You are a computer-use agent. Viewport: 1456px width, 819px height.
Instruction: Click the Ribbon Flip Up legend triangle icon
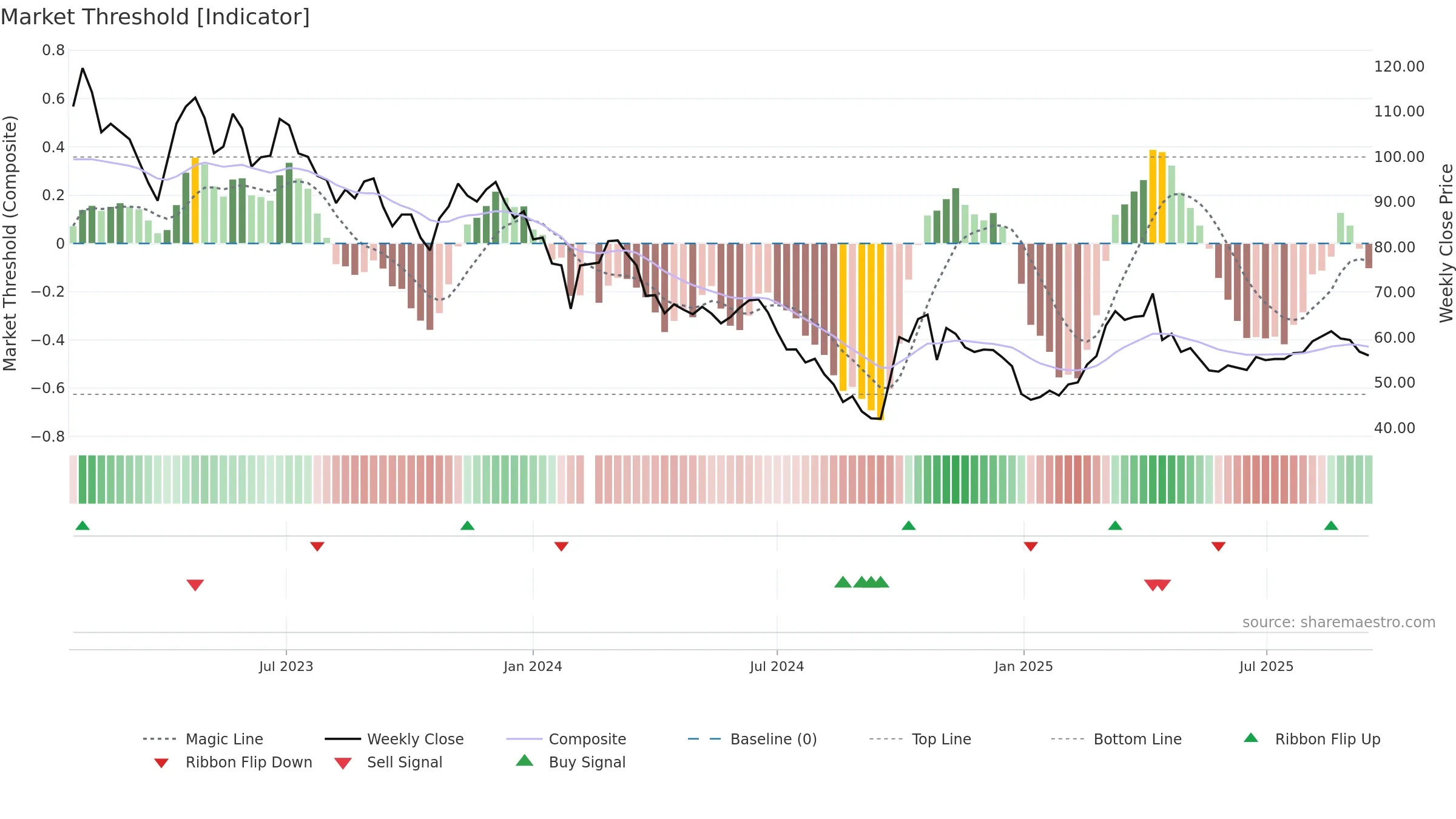click(1251, 738)
